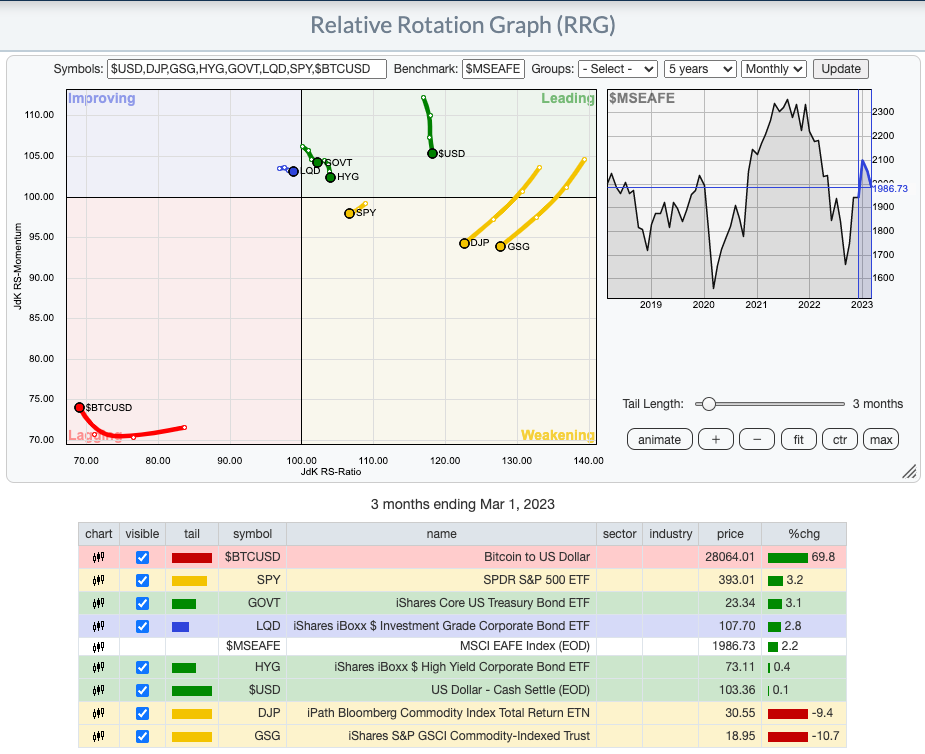Click the DJP point on the RRG
925x754 pixels.
(x=465, y=243)
